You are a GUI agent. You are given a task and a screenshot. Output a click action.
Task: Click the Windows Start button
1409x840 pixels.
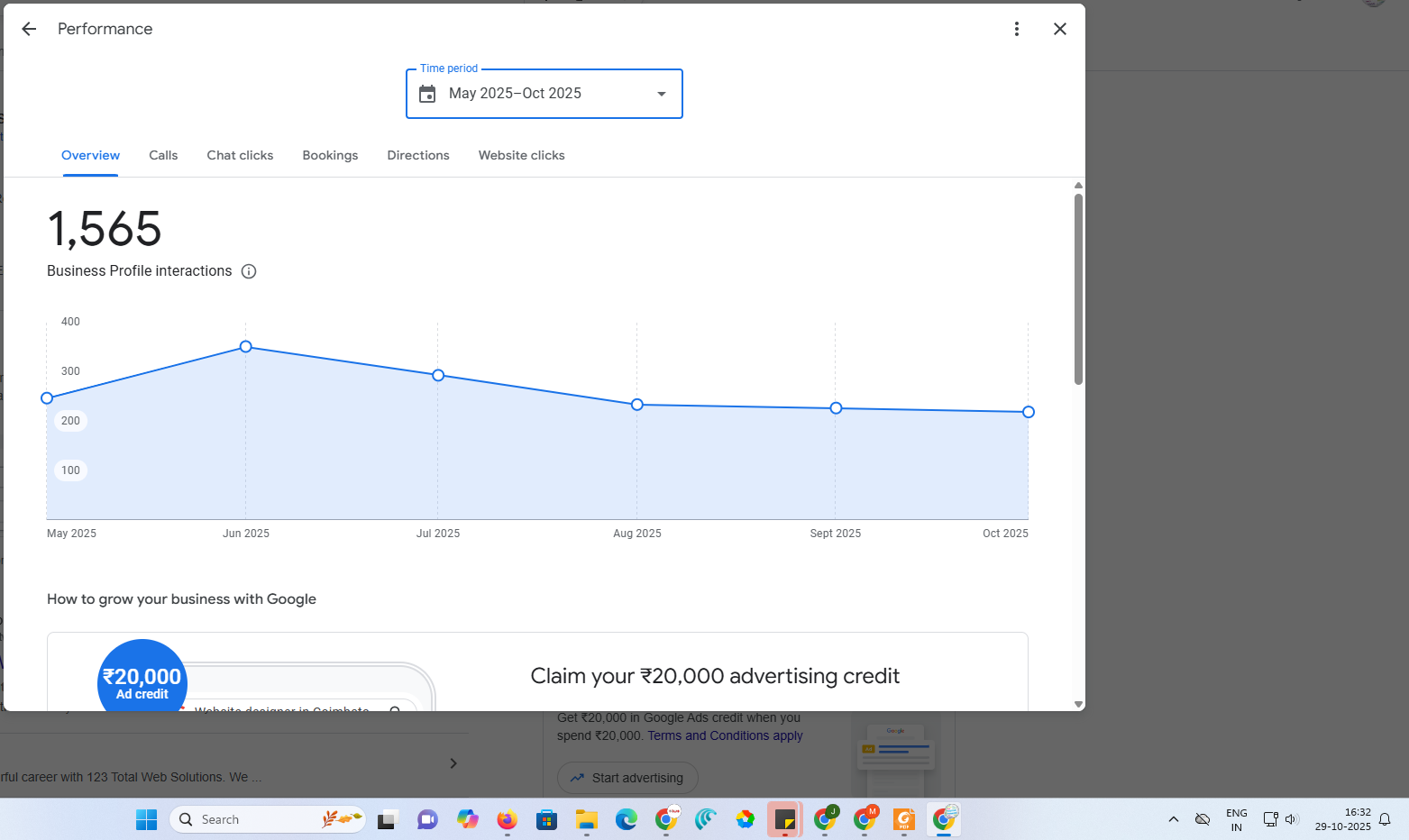(146, 819)
